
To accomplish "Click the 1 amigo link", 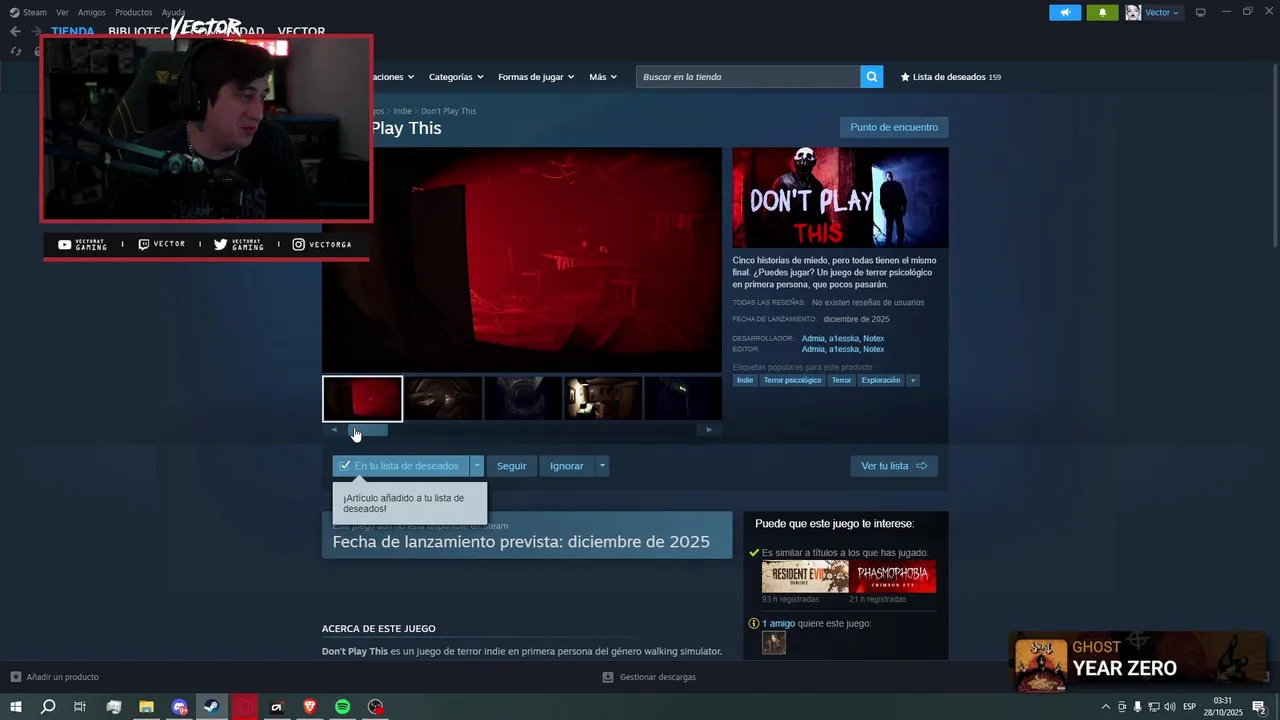I will 778,623.
